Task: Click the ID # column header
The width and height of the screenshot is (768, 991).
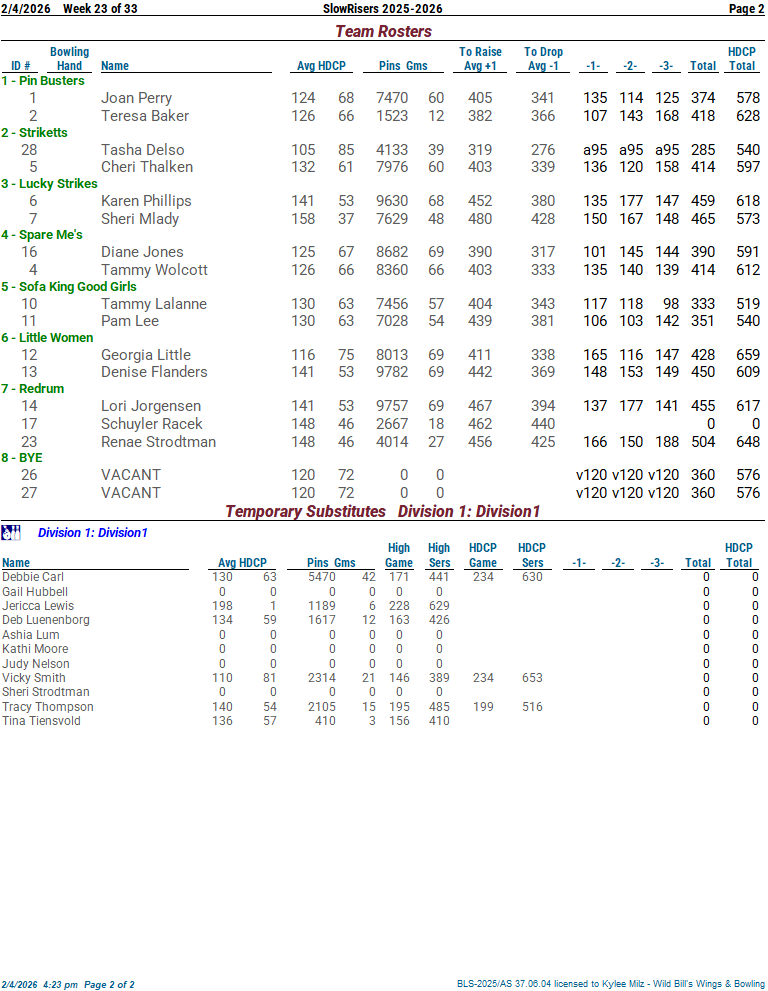Action: 21,66
